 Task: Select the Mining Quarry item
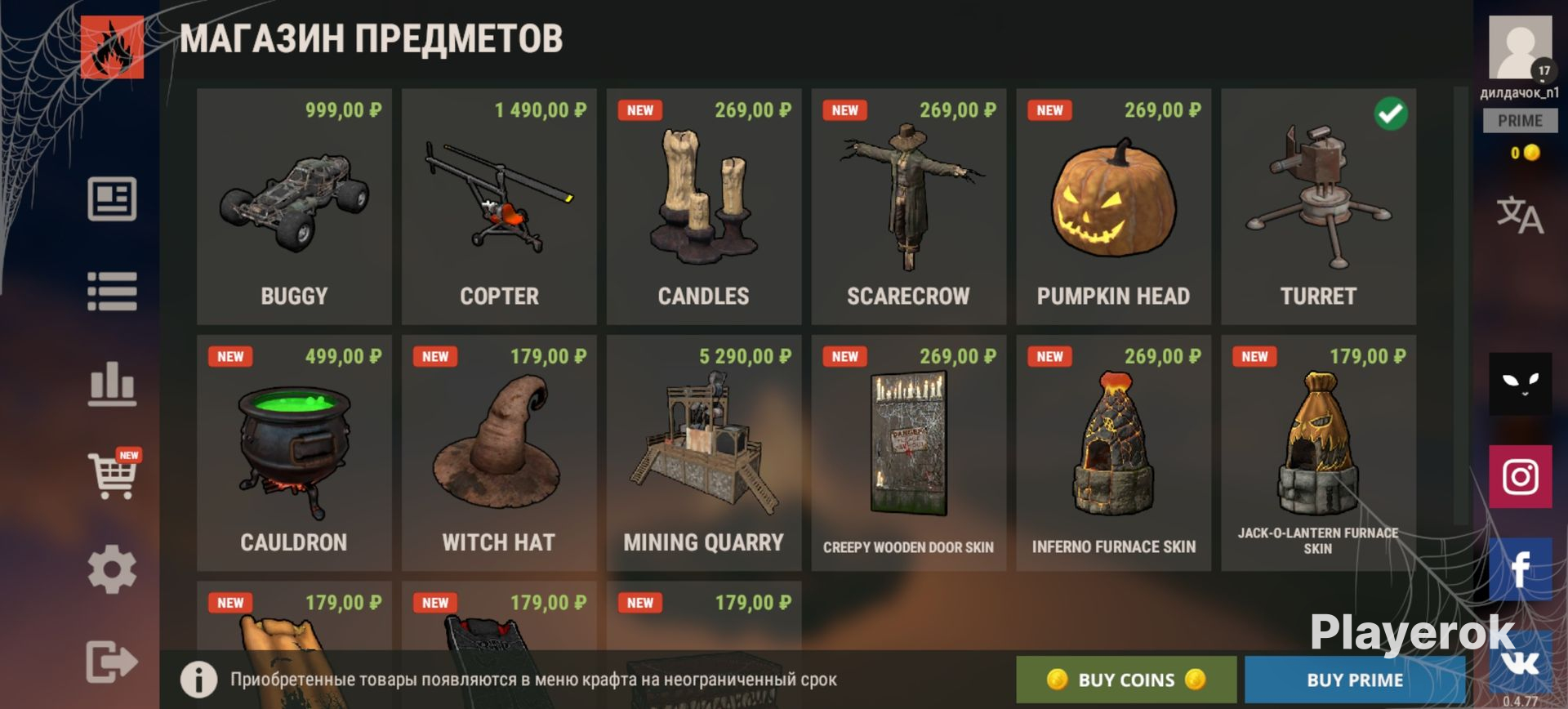[x=704, y=453]
